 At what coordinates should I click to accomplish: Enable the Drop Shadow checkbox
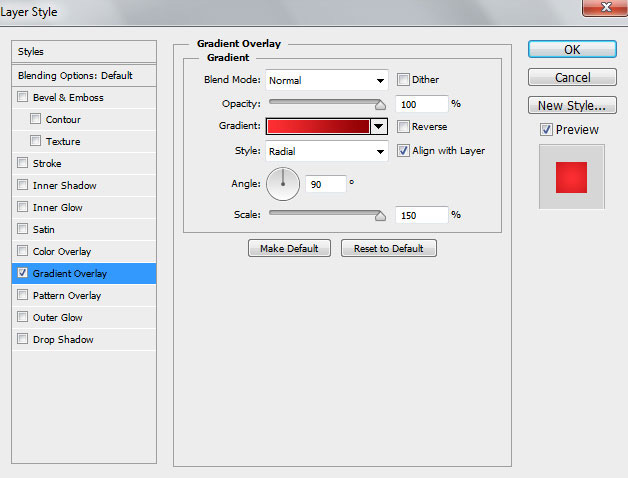click(22, 339)
